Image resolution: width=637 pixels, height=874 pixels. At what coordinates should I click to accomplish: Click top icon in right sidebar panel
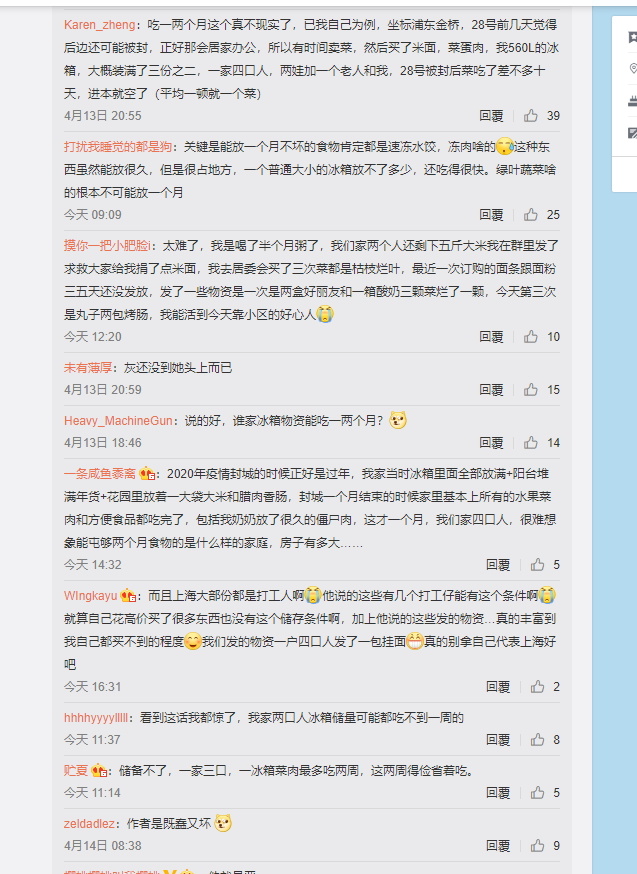(633, 37)
